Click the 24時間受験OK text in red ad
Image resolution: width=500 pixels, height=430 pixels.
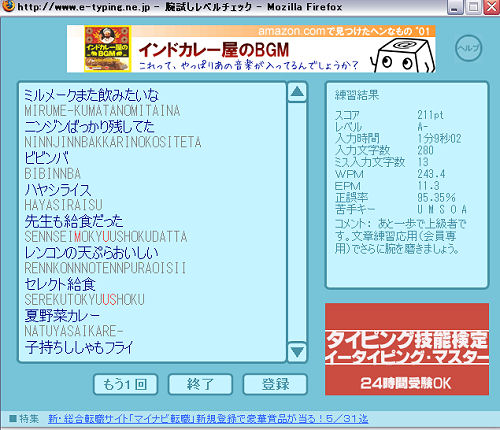pos(406,383)
